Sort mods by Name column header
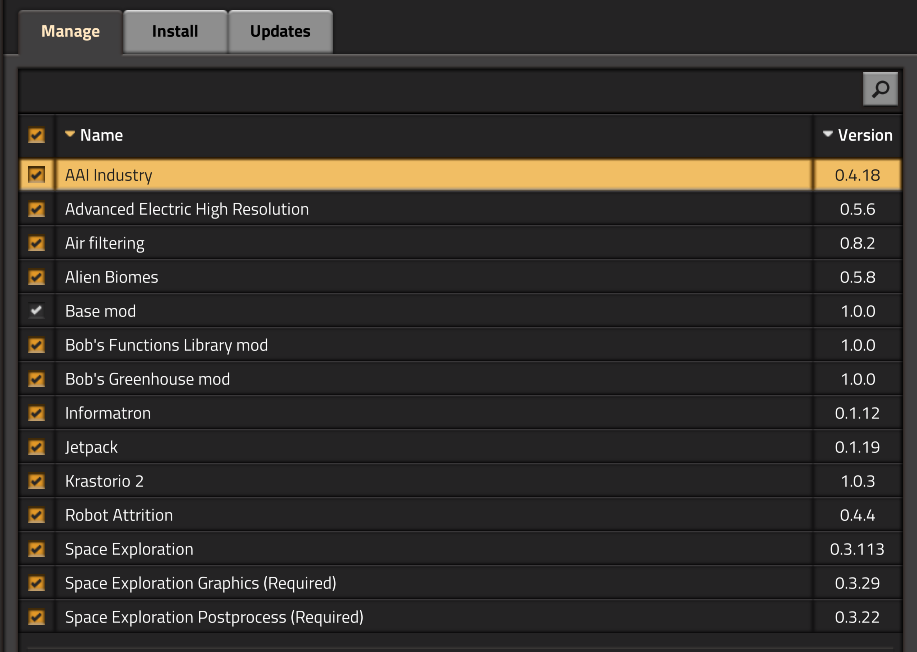This screenshot has width=917, height=652. click(x=100, y=135)
